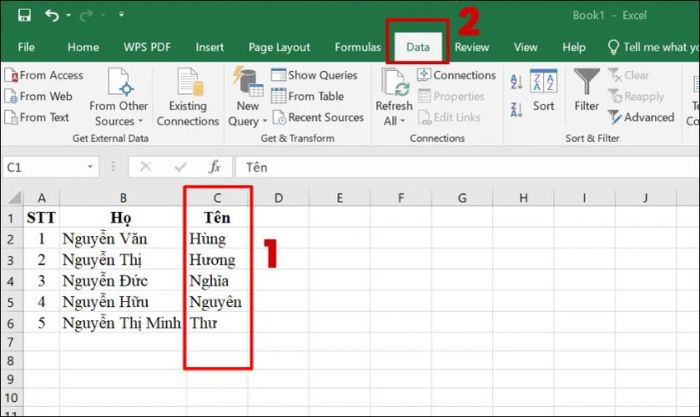Open Recent Sources
Image resolution: width=700 pixels, height=417 pixels.
point(318,117)
